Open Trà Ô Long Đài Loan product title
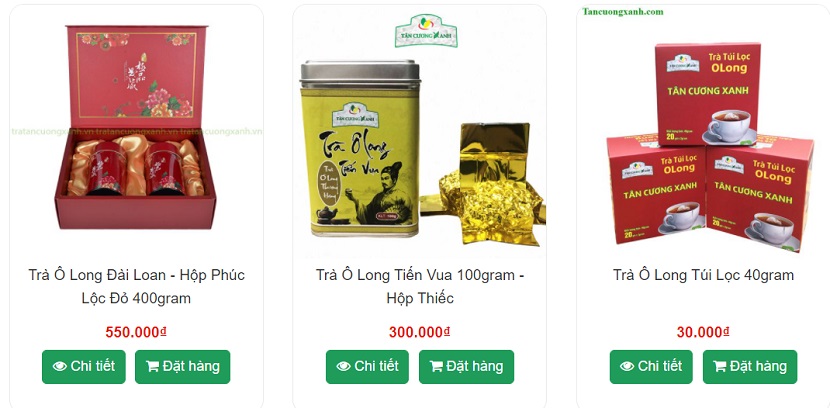This screenshot has height=408, width=830. (137, 286)
